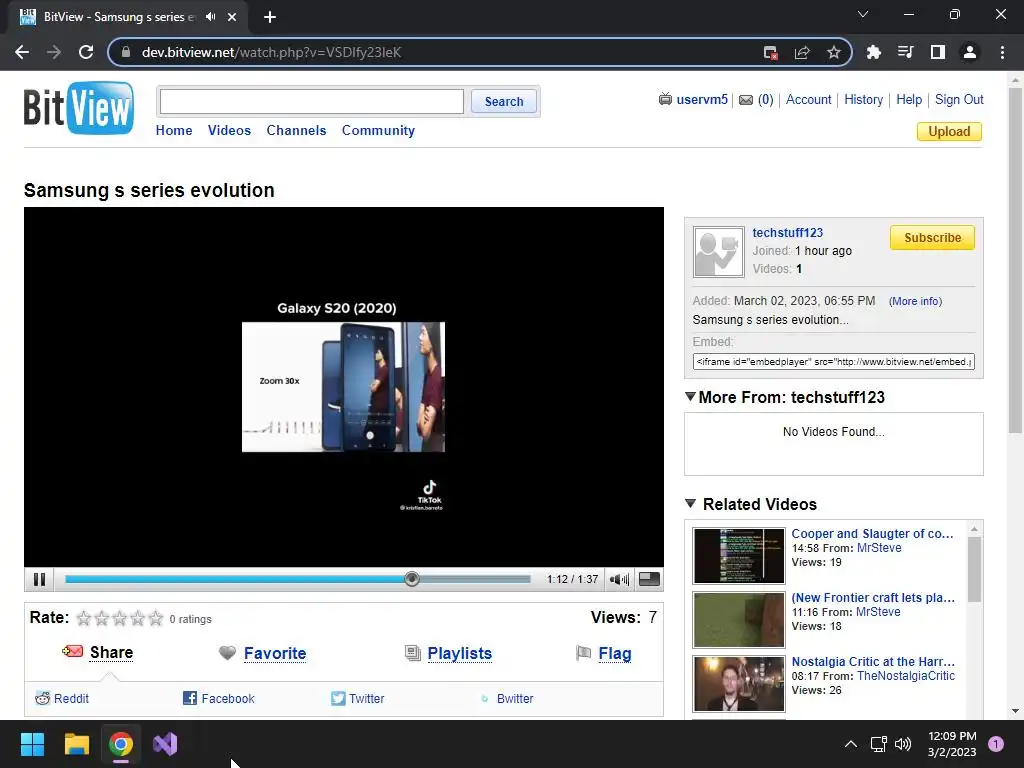Go back in browser history
Screen dimensions: 1024x768
click(22, 52)
